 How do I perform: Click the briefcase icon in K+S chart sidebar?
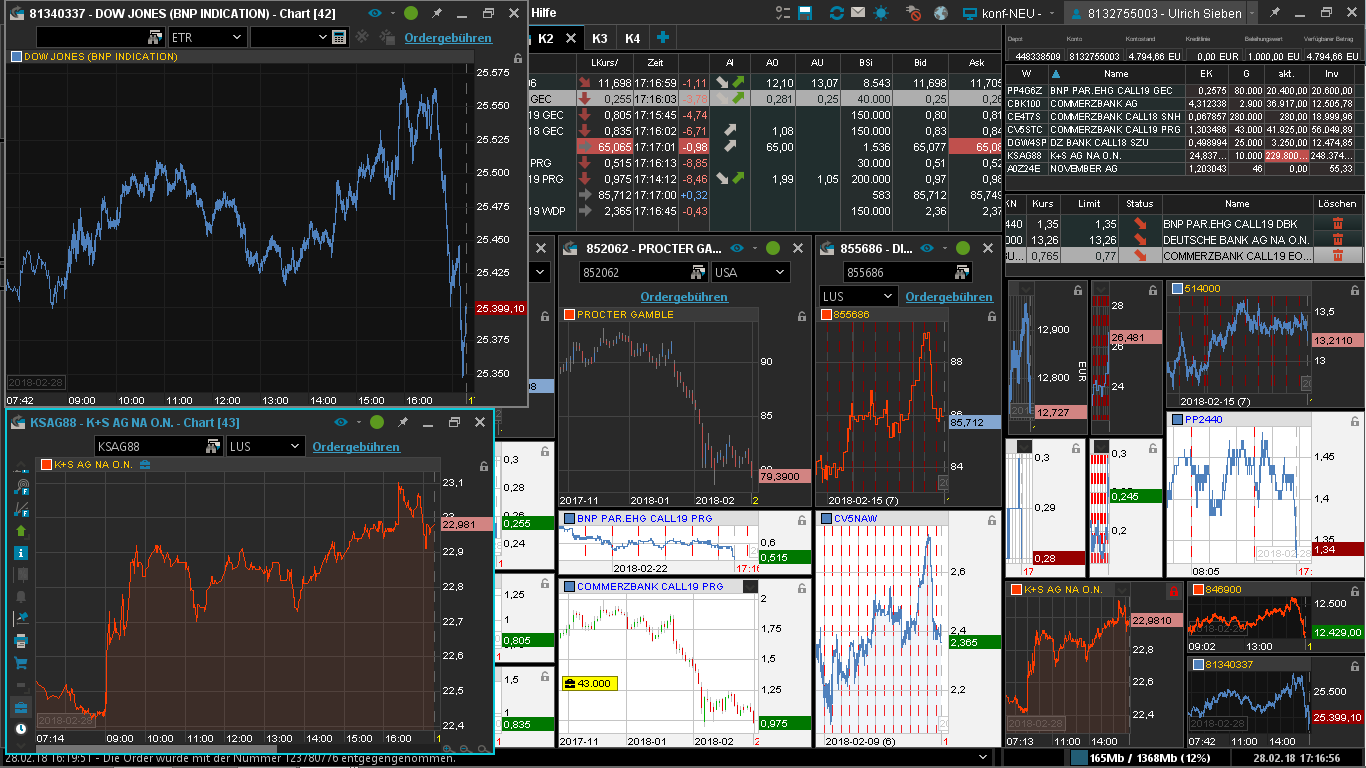[x=21, y=707]
